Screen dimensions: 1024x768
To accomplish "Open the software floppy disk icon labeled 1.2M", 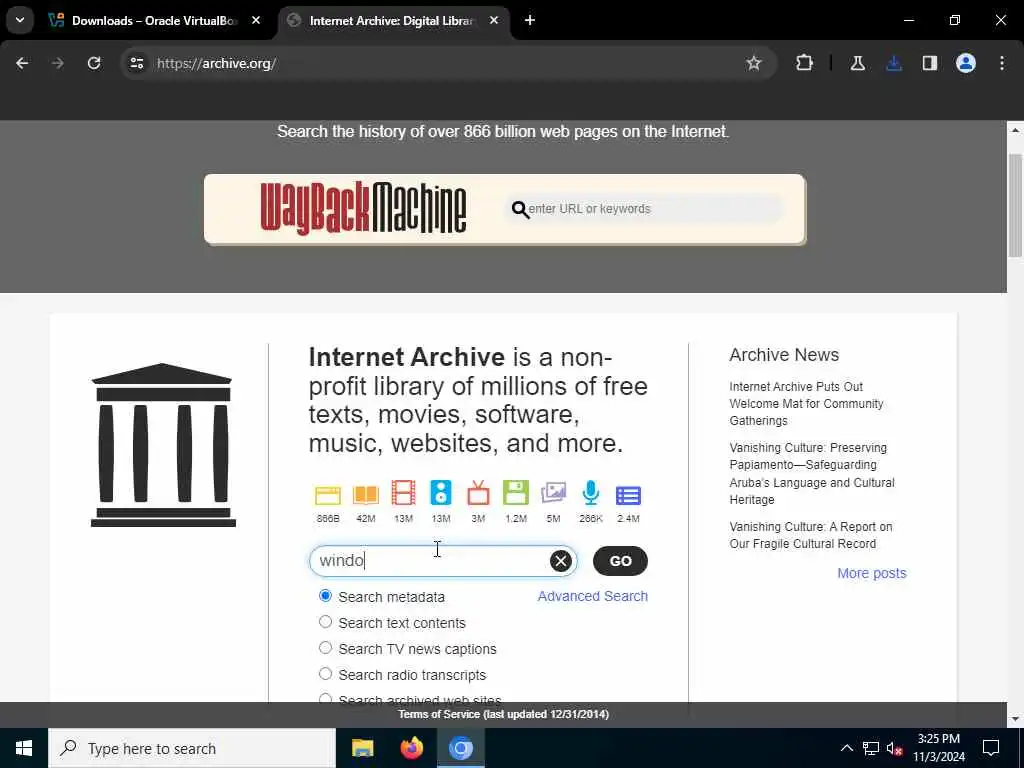I will pos(516,493).
